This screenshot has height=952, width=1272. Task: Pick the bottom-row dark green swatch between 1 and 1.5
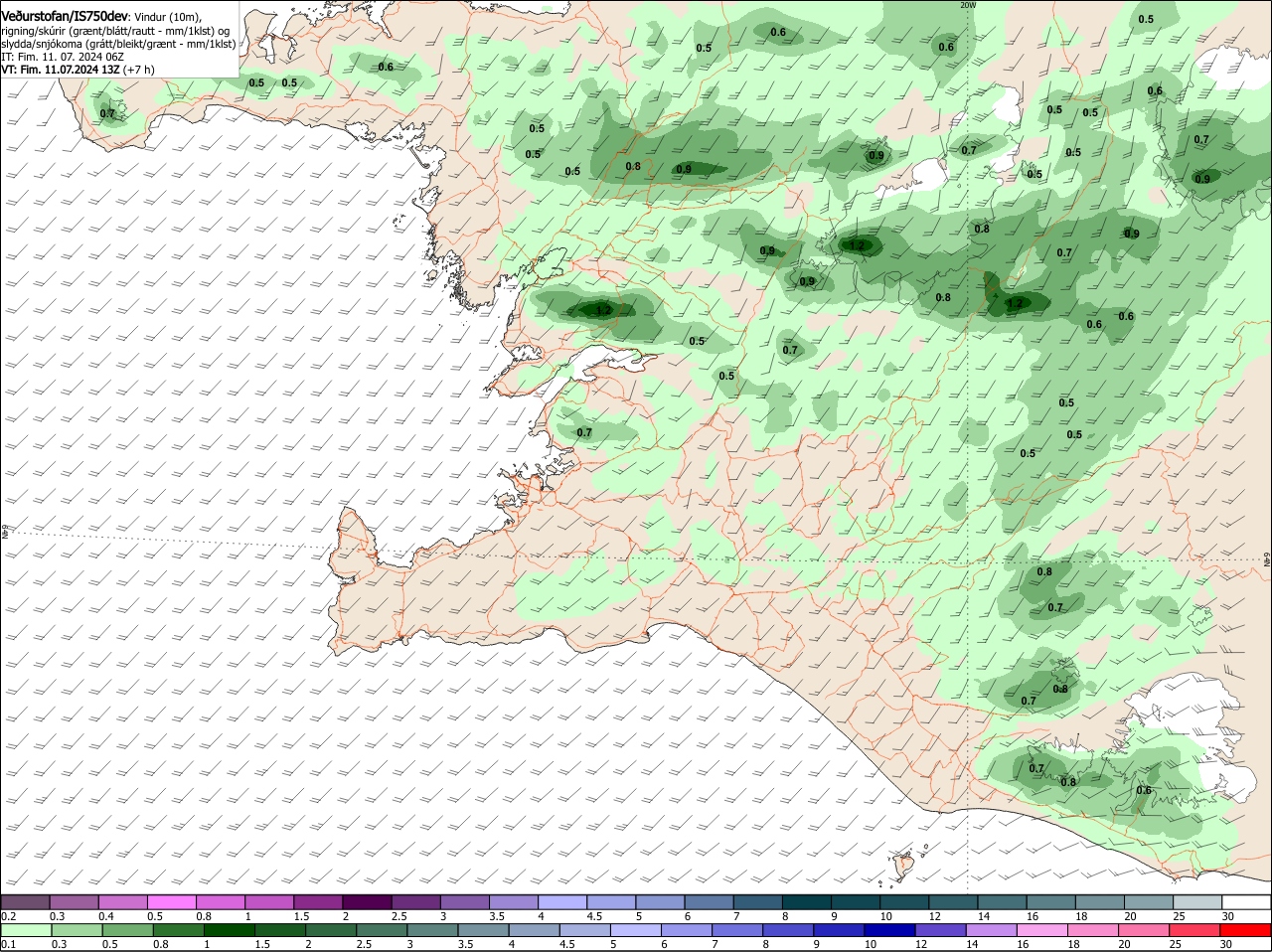[x=229, y=930]
